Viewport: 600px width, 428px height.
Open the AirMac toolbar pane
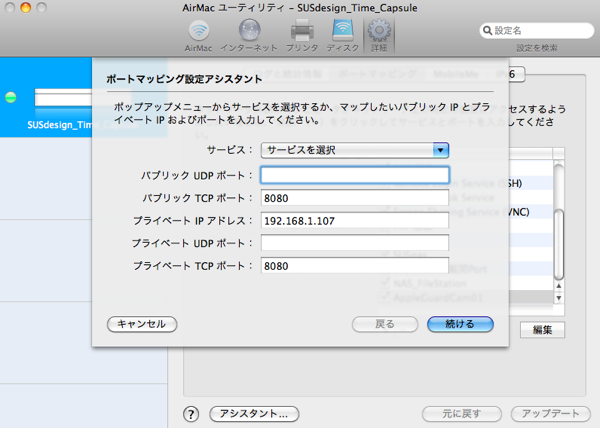(198, 36)
